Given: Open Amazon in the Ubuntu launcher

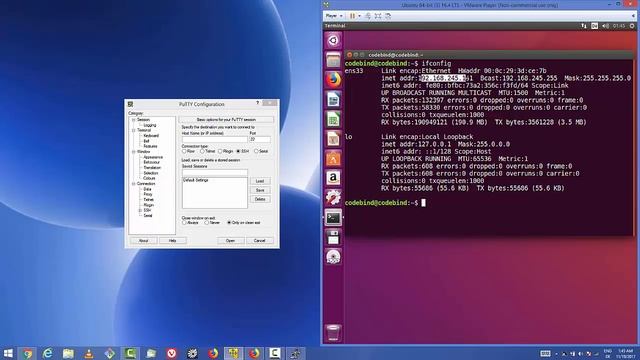Looking at the screenshot, I should (x=333, y=178).
